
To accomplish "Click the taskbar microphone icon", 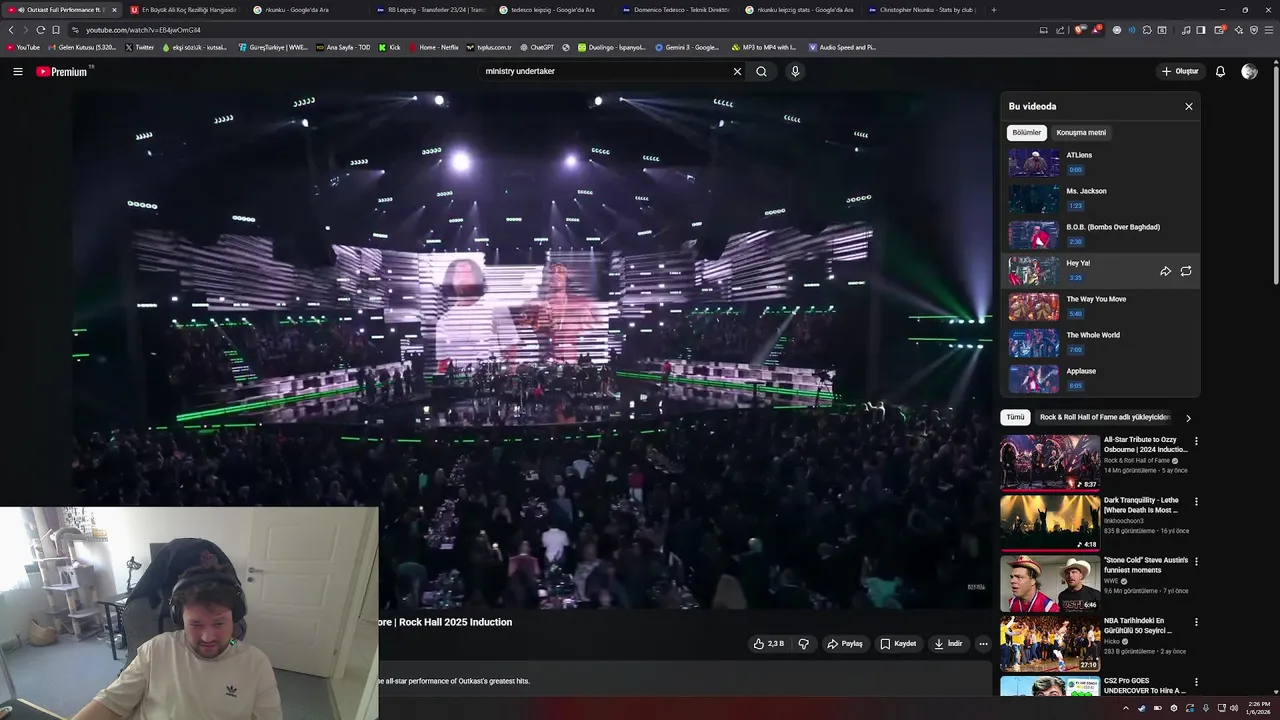I will (x=1205, y=708).
